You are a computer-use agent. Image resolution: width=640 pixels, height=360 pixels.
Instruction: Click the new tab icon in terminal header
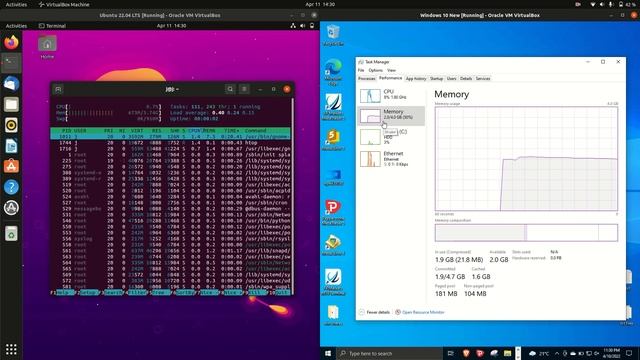click(58, 89)
